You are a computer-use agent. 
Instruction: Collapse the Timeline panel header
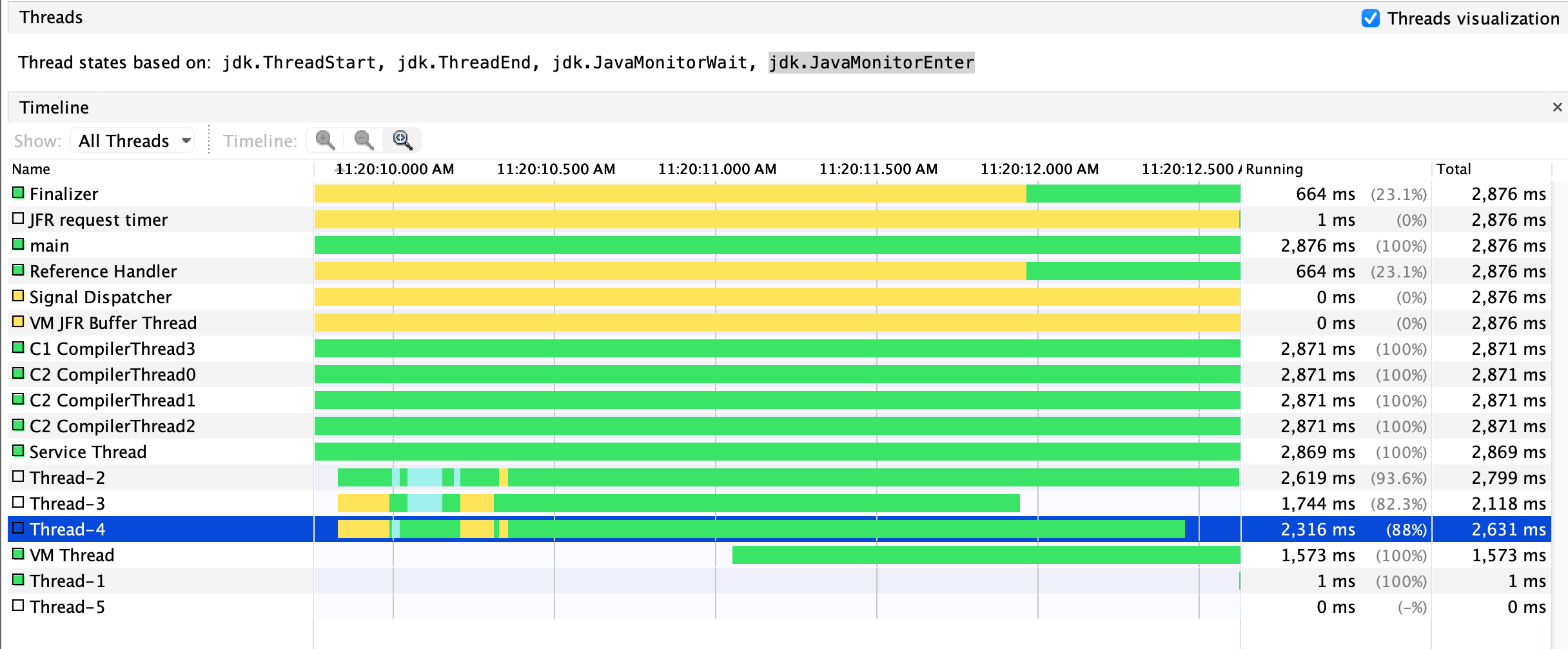coord(55,106)
